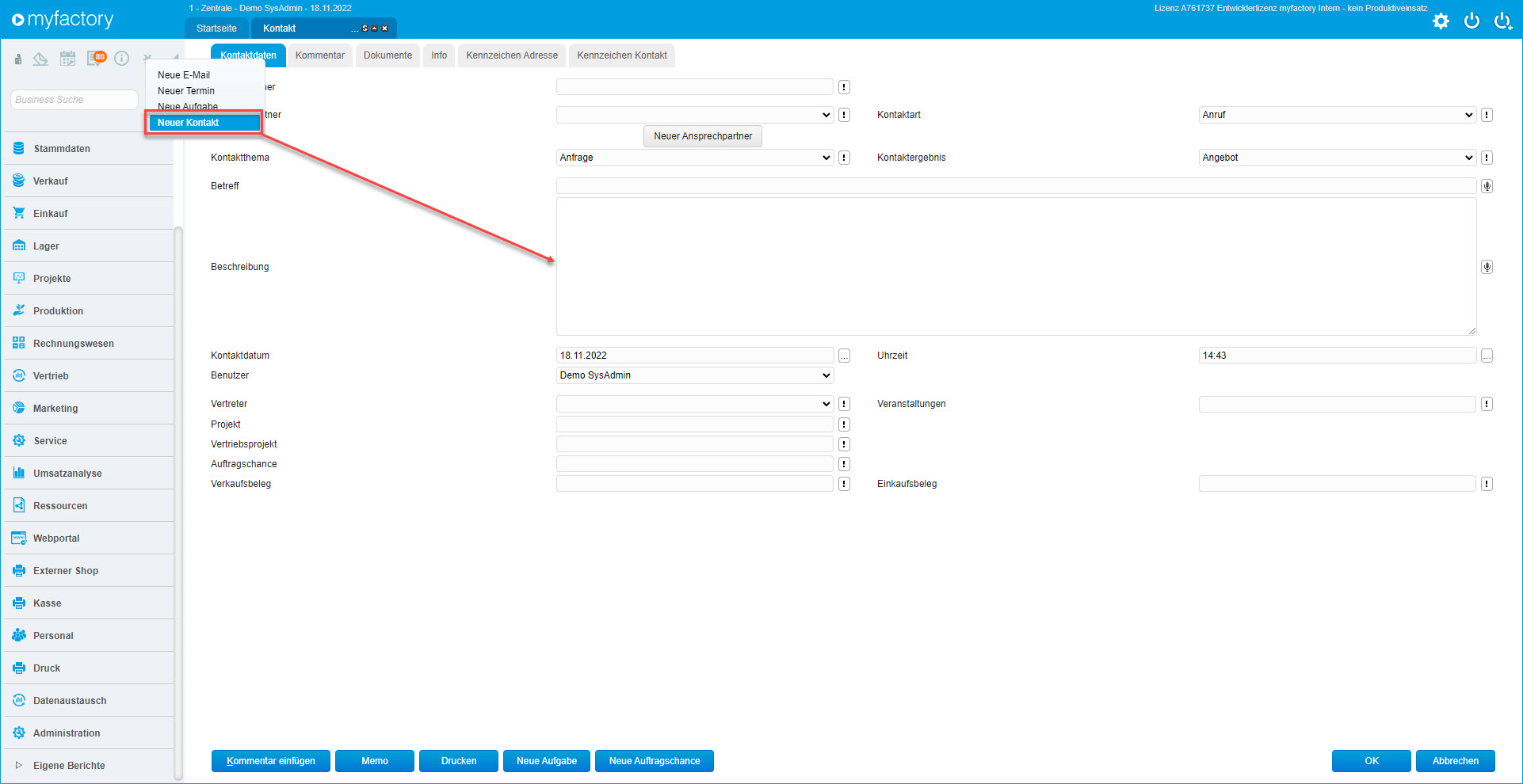Open the date picker next to Kontaktdatum
This screenshot has height=784, width=1523.
[844, 356]
